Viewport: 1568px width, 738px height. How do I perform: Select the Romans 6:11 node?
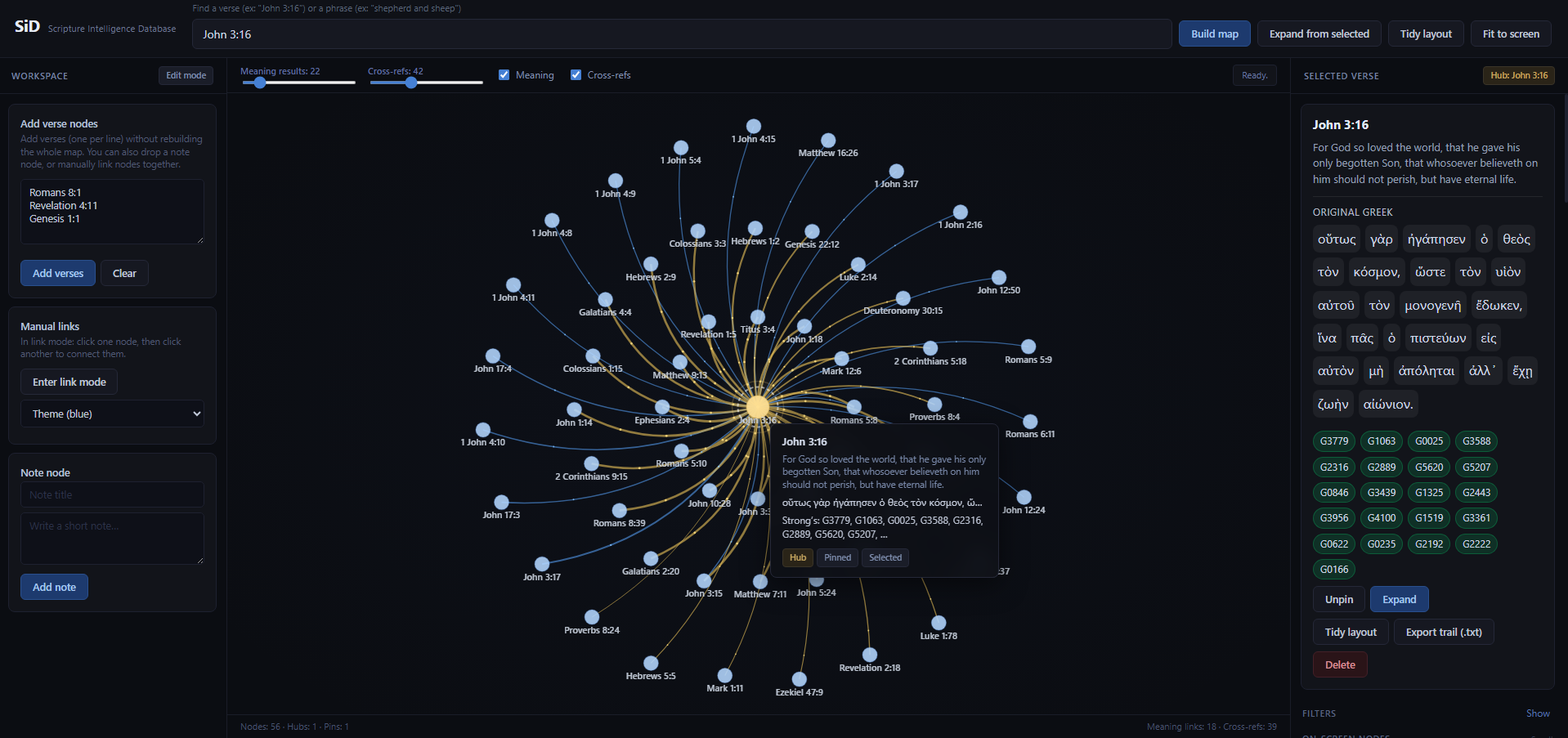(1030, 422)
